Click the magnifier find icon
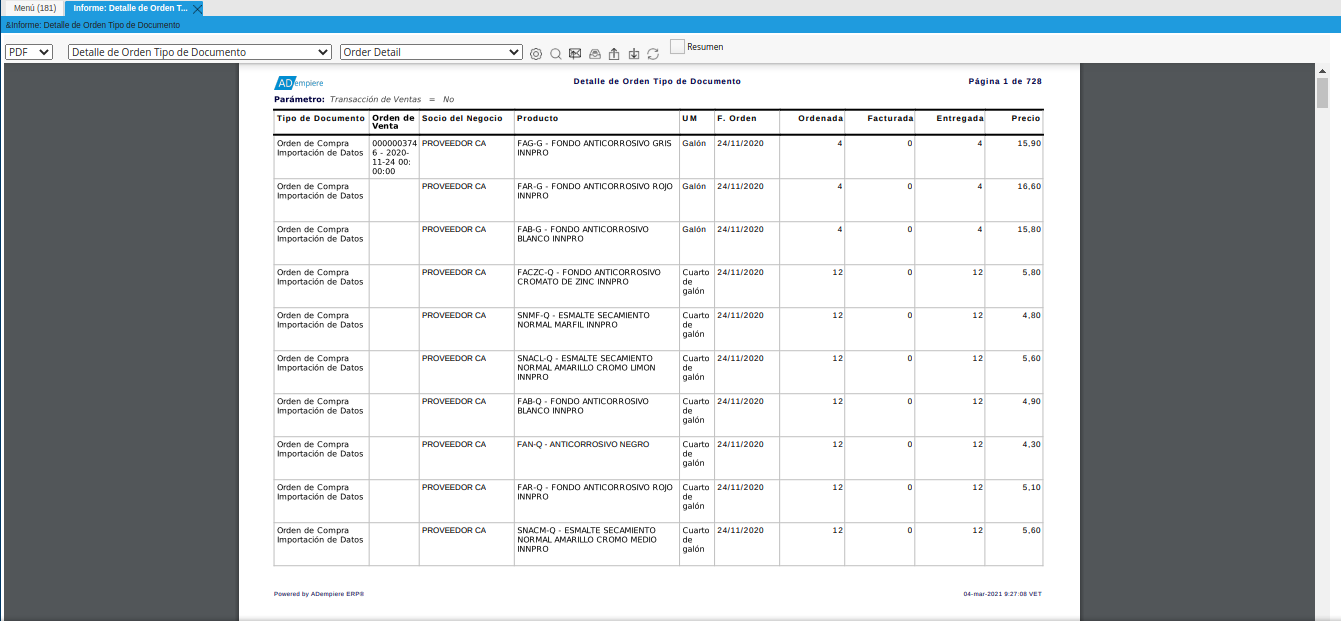1341x621 pixels. coord(556,53)
